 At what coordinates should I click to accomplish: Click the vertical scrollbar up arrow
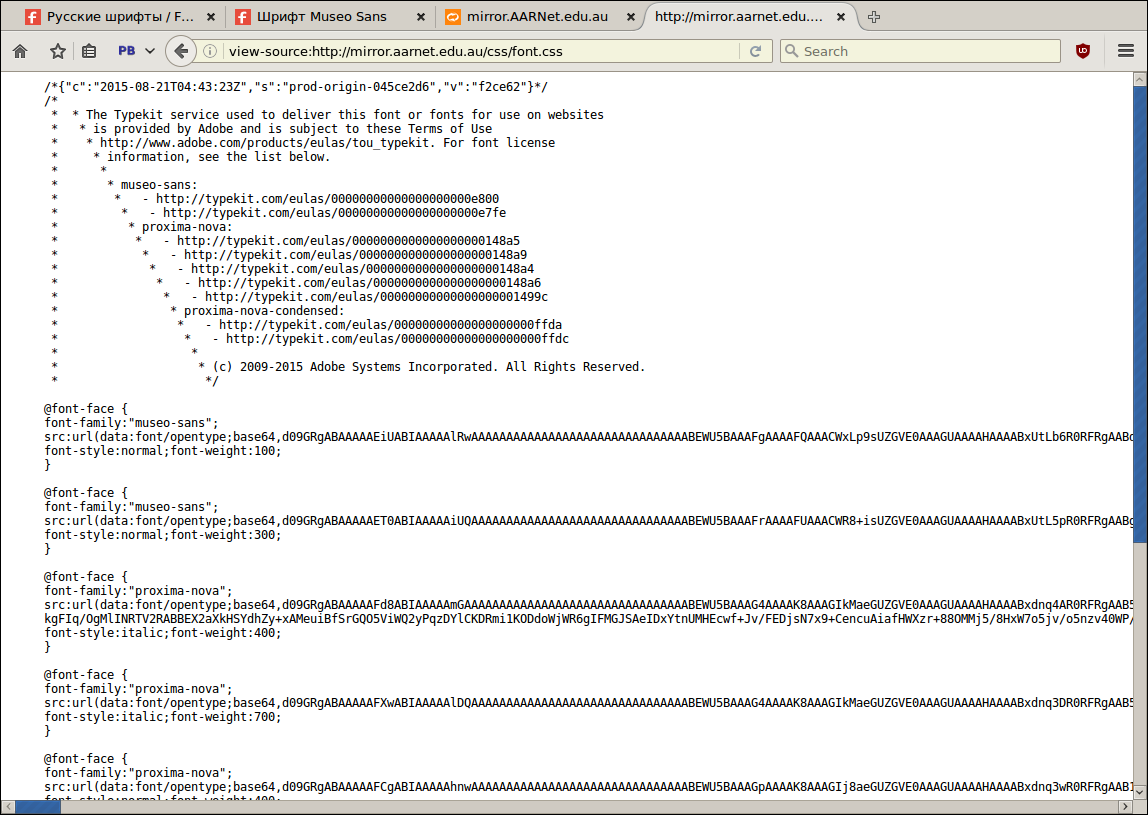click(x=1140, y=79)
